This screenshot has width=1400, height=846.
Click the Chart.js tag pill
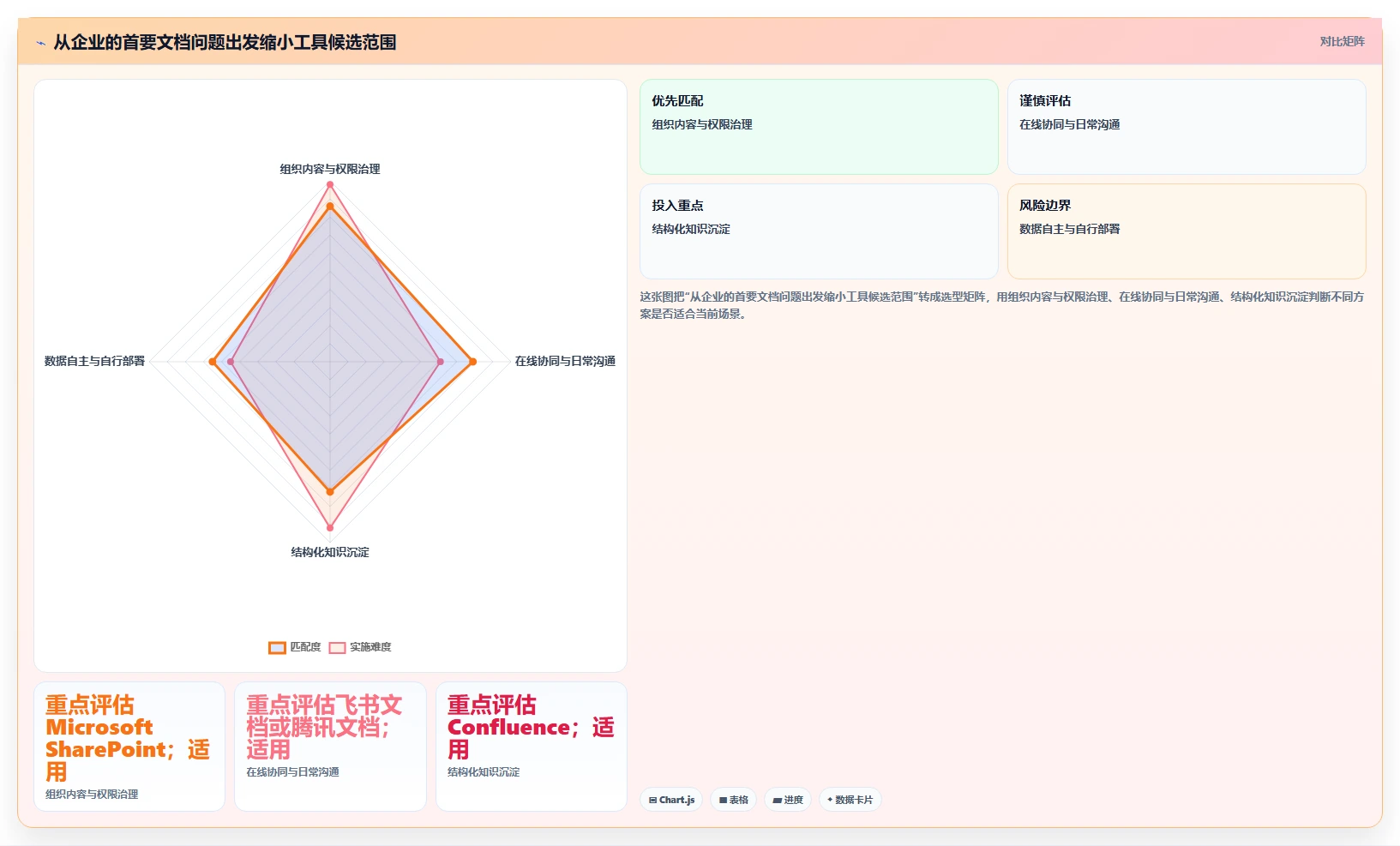671,800
